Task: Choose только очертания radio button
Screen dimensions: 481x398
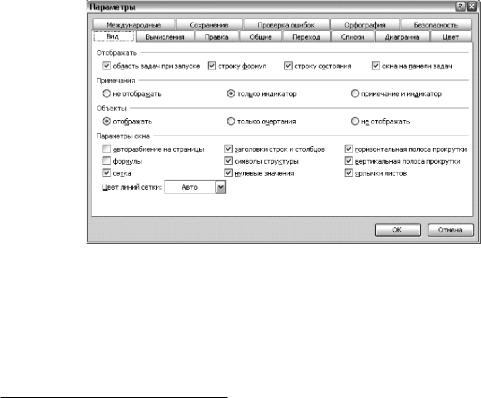Action: pyautogui.click(x=231, y=121)
